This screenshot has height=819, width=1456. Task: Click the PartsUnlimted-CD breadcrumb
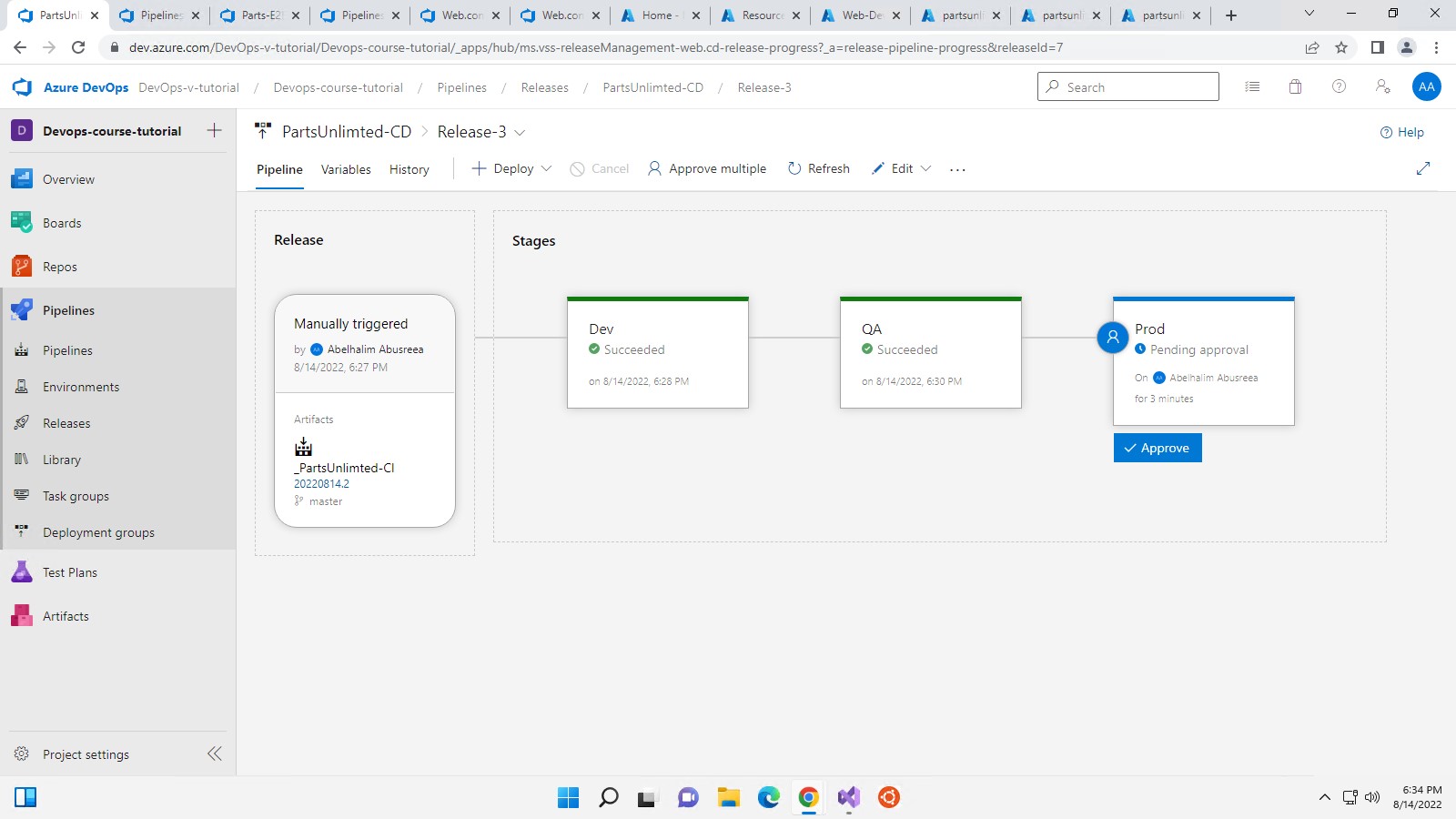click(652, 87)
